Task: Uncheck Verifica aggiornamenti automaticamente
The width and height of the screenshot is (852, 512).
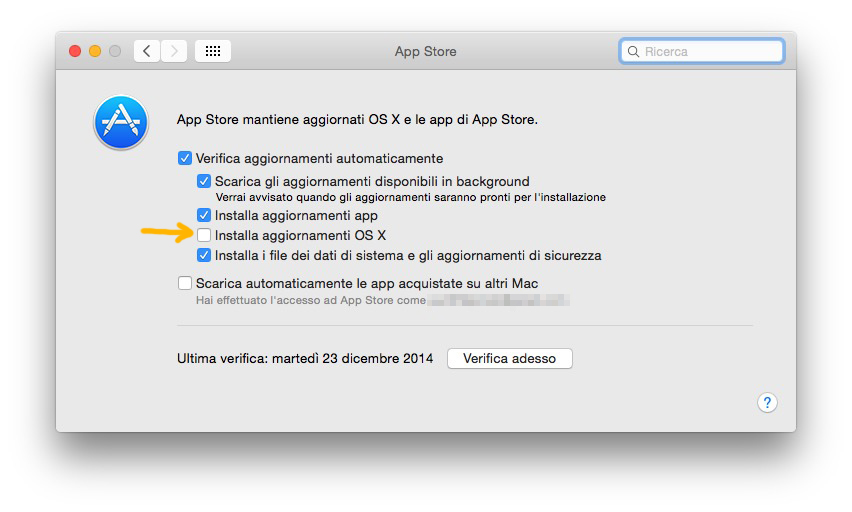Action: [x=185, y=158]
